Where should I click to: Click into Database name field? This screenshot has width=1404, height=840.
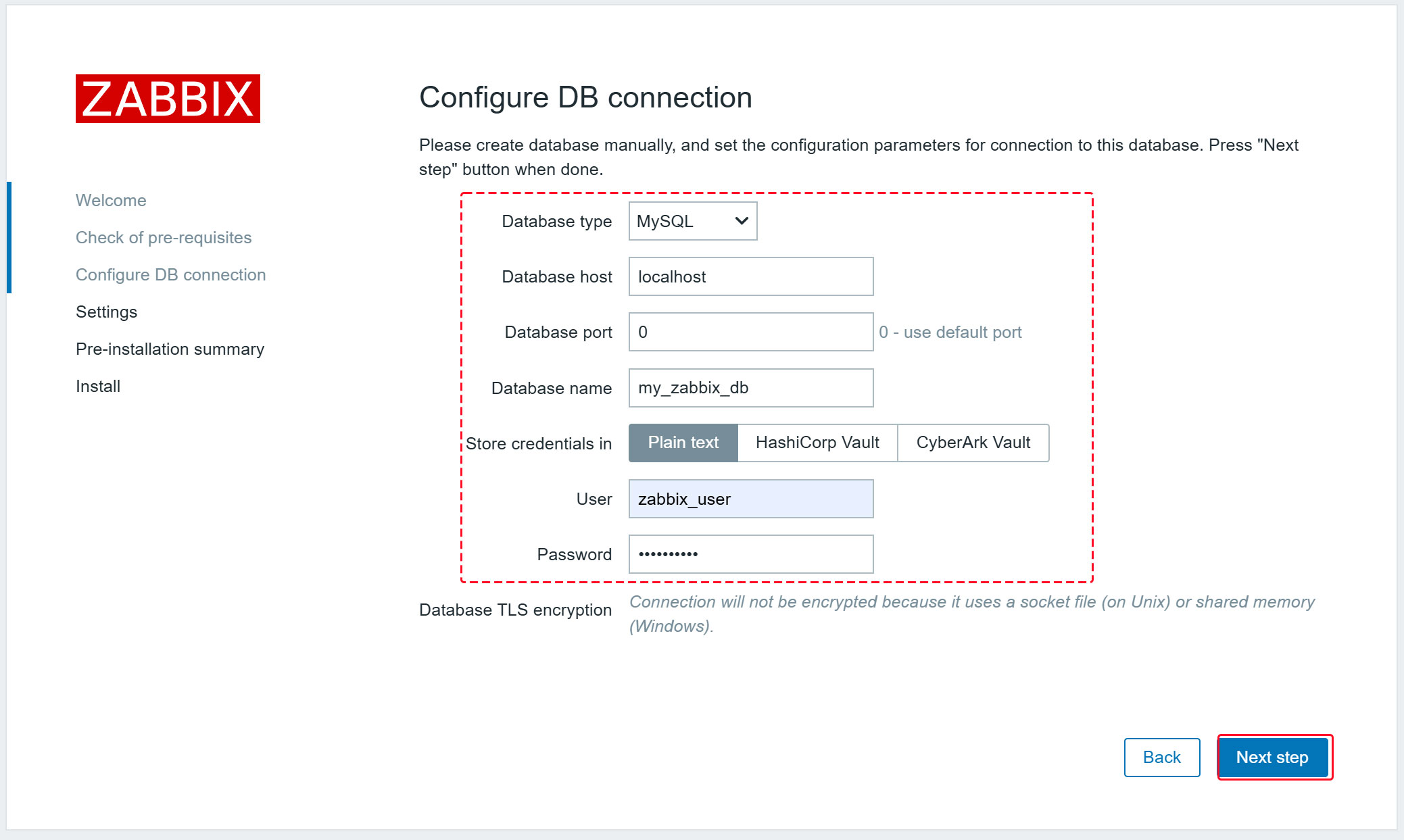coord(750,388)
